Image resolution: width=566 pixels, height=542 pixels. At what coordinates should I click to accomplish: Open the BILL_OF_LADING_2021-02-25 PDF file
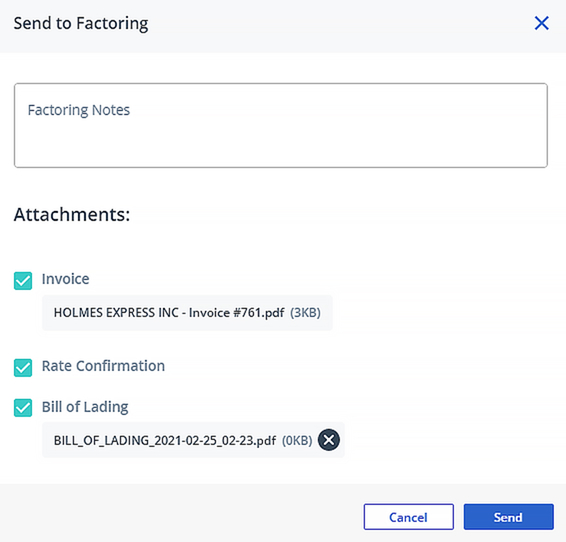(165, 440)
